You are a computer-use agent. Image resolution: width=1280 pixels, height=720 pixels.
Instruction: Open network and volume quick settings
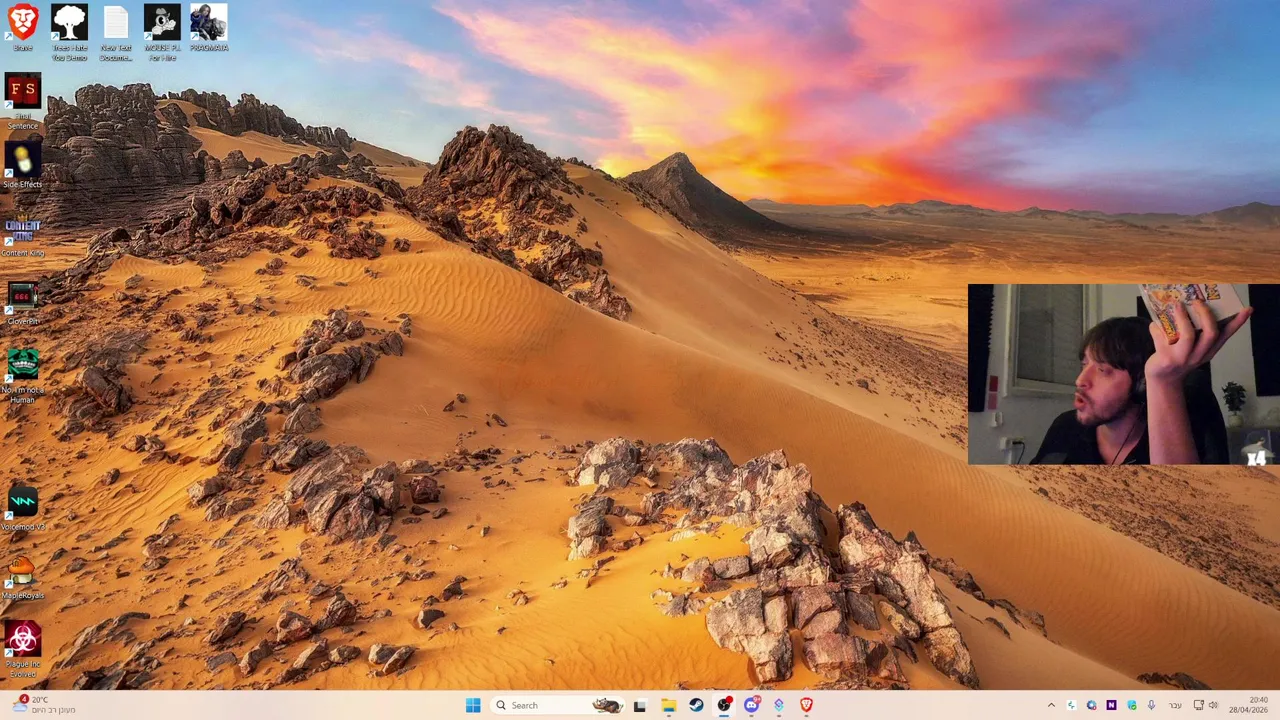point(1206,705)
